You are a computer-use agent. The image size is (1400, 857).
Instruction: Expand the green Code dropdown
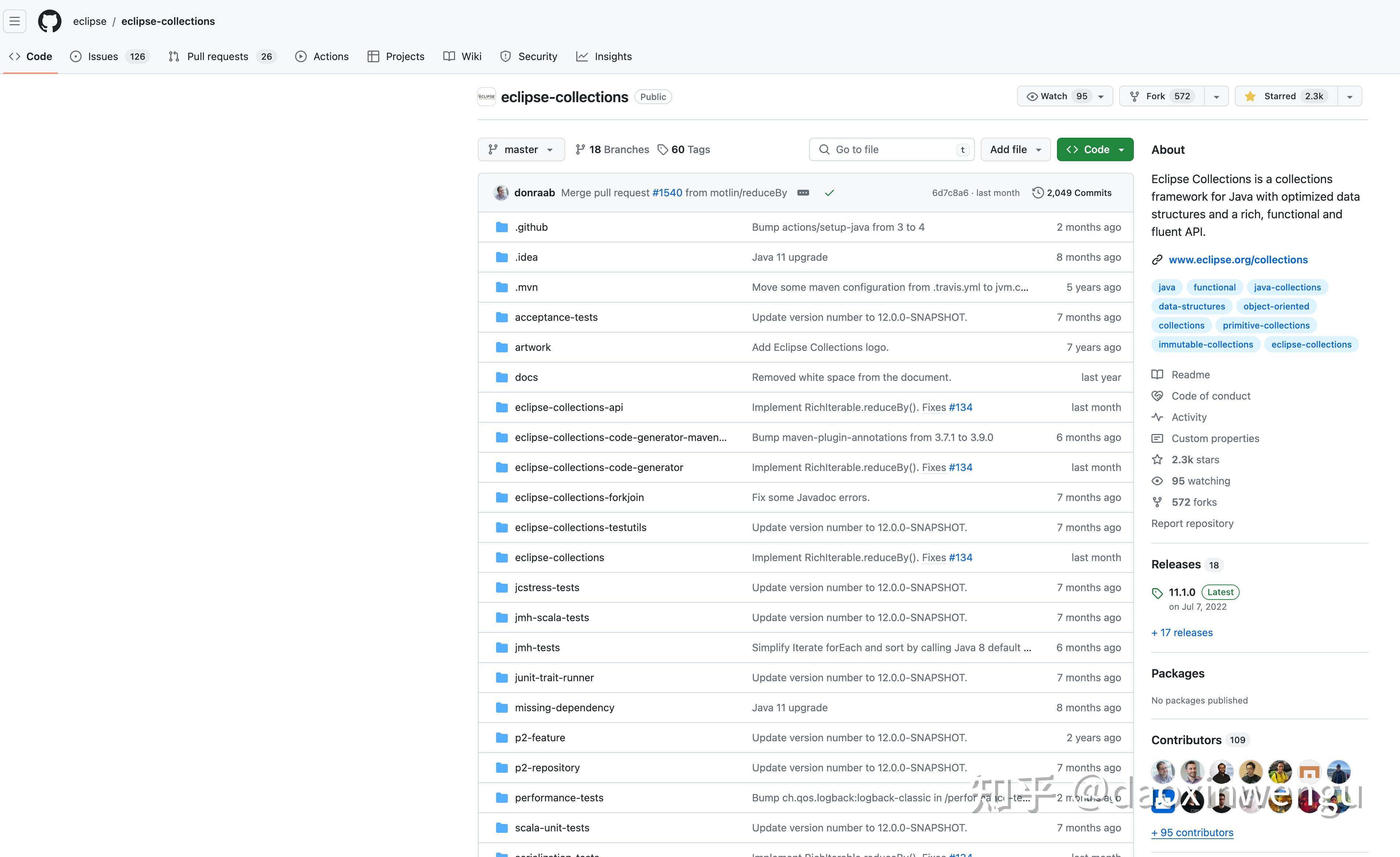1095,149
